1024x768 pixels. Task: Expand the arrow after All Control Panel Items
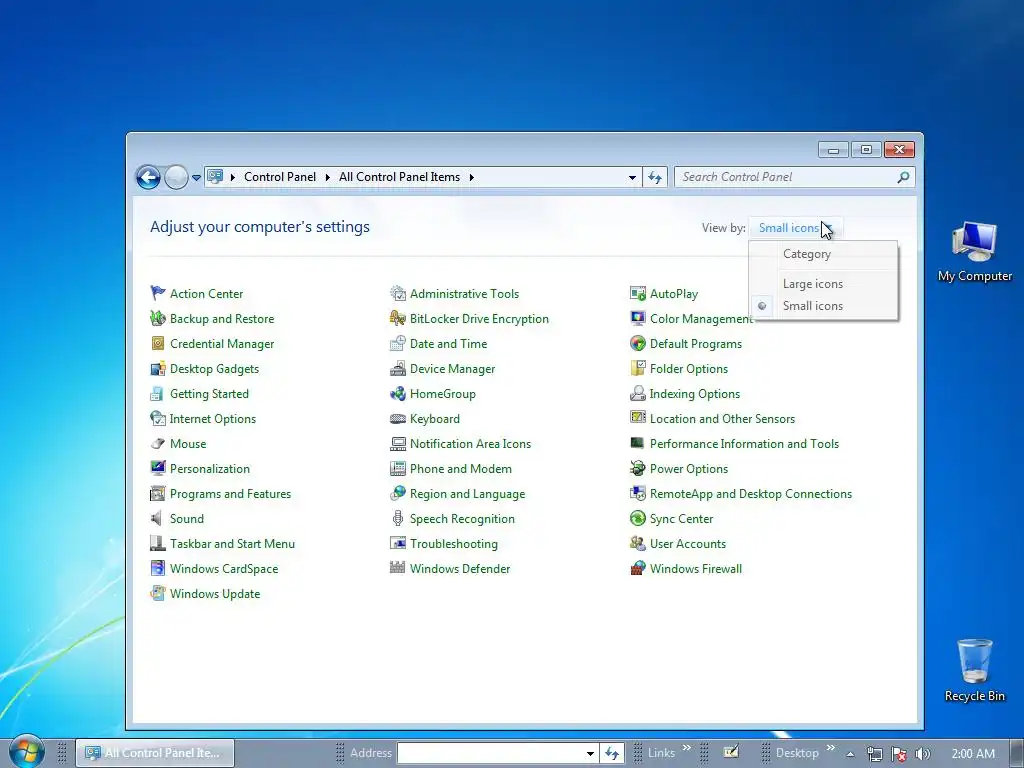(472, 177)
